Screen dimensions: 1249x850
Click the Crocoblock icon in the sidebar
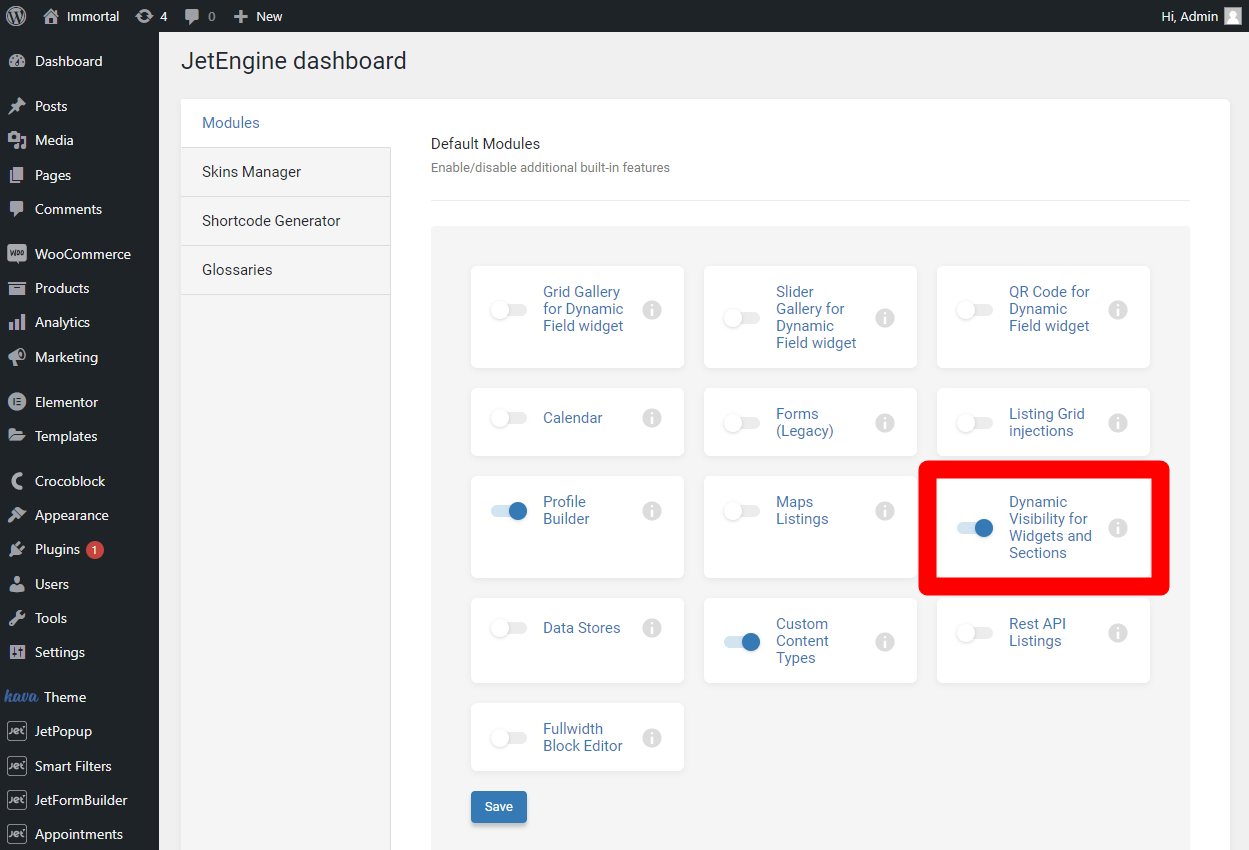click(17, 481)
